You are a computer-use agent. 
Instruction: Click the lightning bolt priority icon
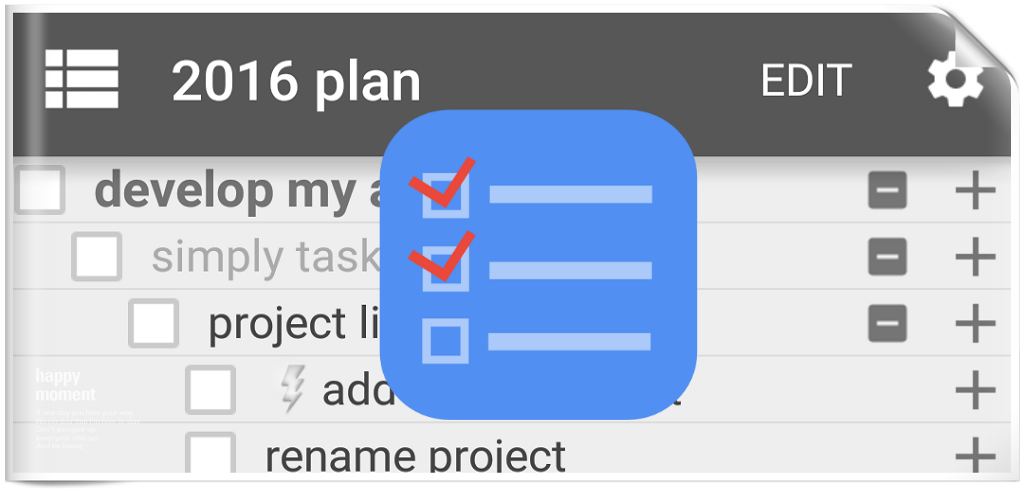point(292,388)
